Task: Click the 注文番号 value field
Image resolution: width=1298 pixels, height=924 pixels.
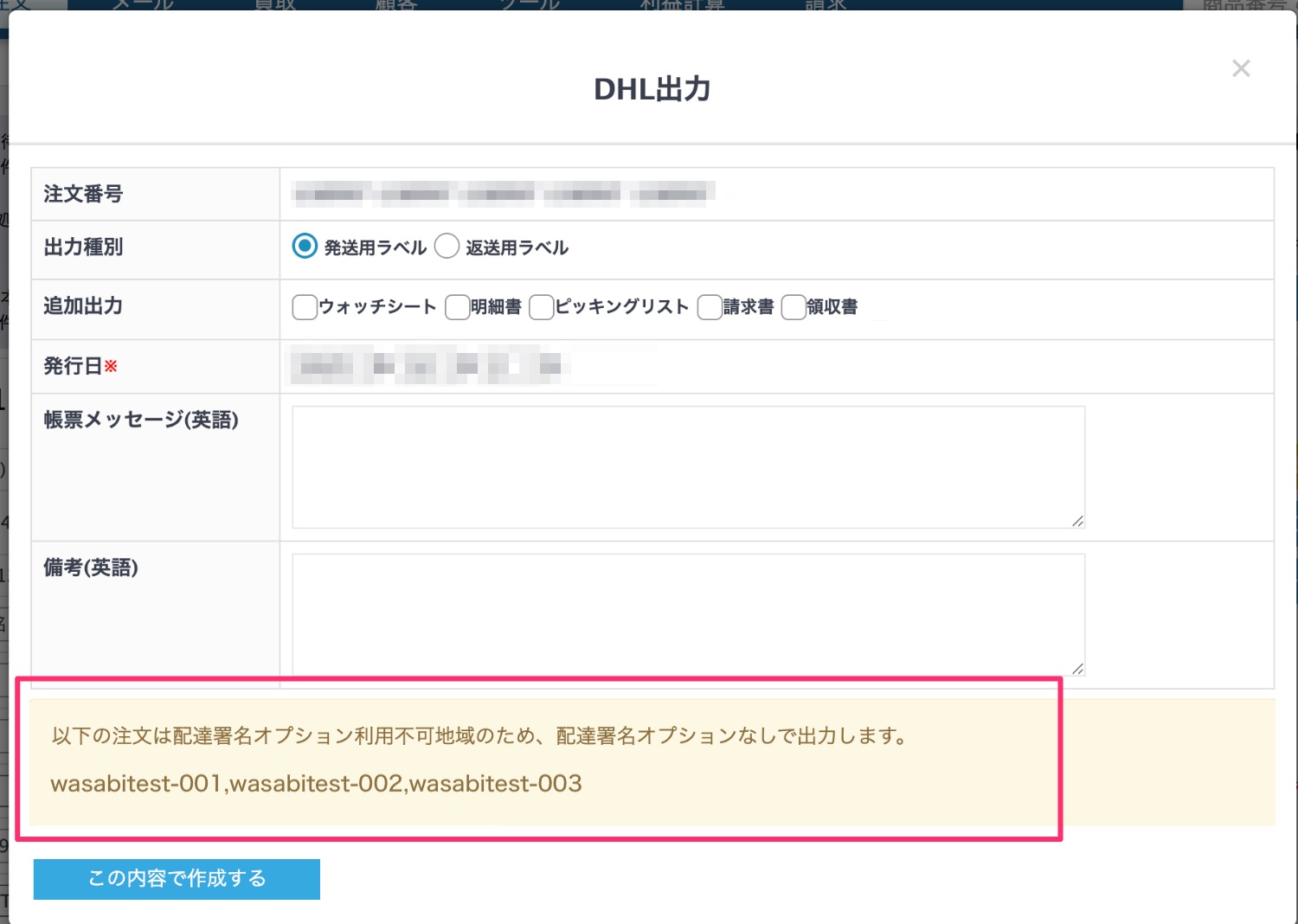Action: coord(505,194)
